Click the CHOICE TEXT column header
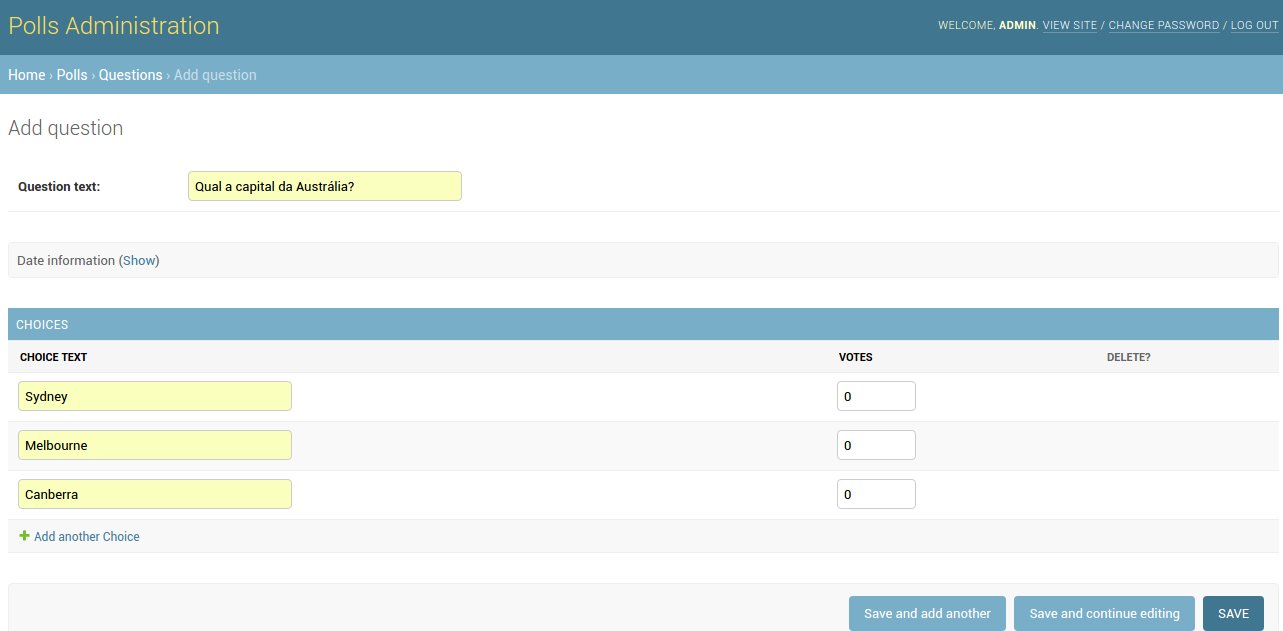The image size is (1283, 631). pos(53,357)
